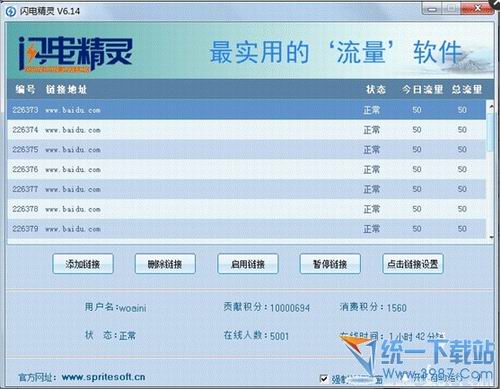Click the 启用链接 button
This screenshot has width=500, height=389.
[x=248, y=264]
